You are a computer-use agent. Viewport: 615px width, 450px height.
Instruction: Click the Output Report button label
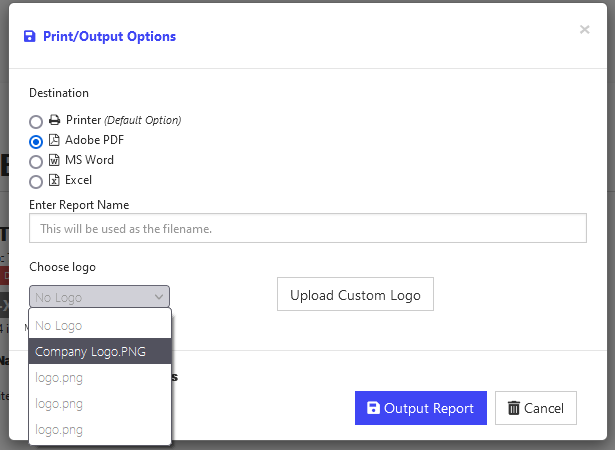(429, 408)
